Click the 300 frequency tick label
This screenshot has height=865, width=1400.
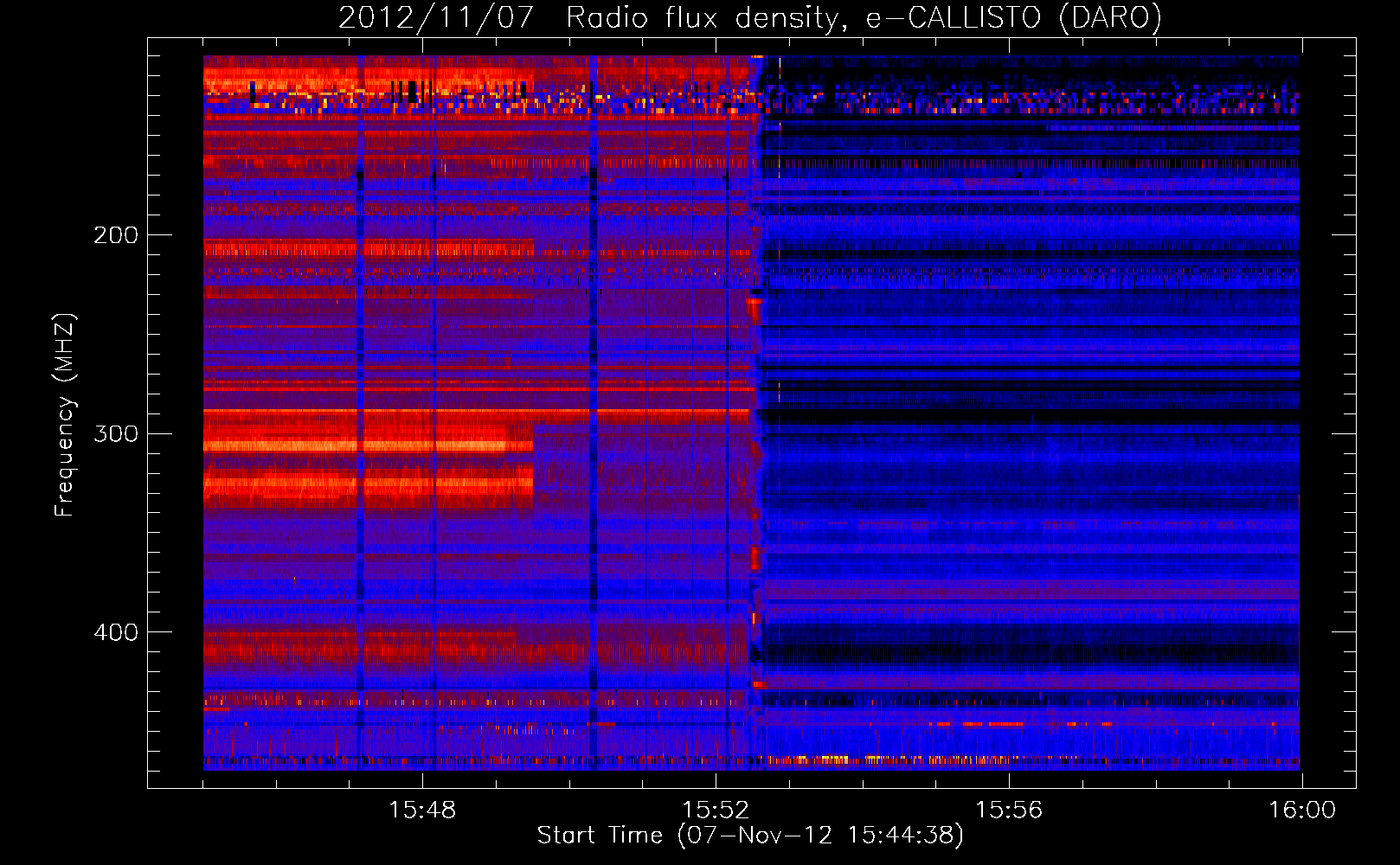click(116, 433)
